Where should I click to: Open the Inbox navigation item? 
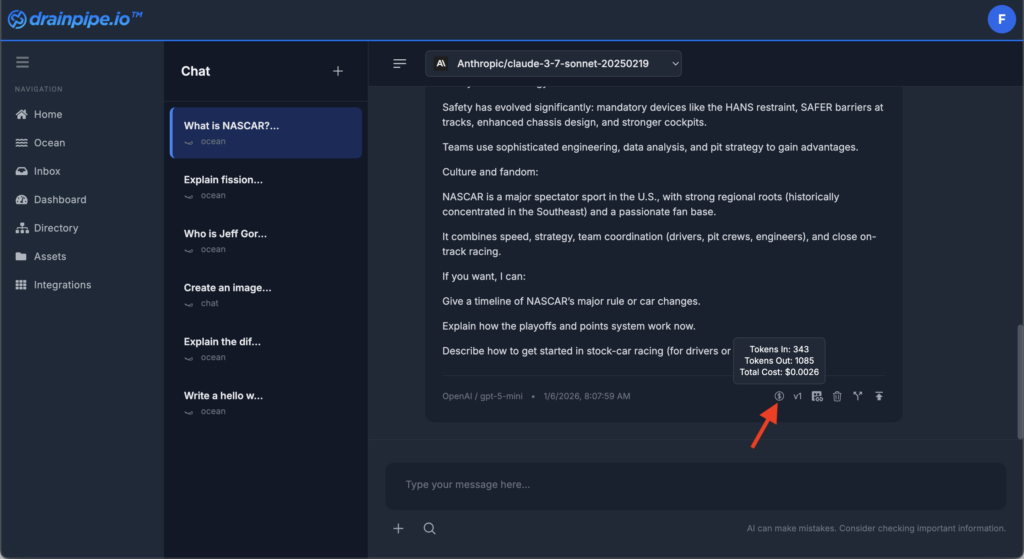47,171
